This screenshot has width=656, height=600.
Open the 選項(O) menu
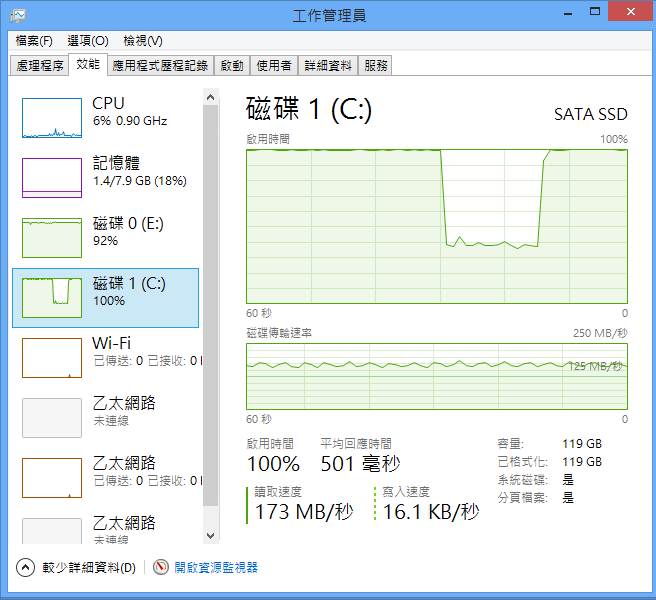tap(88, 41)
